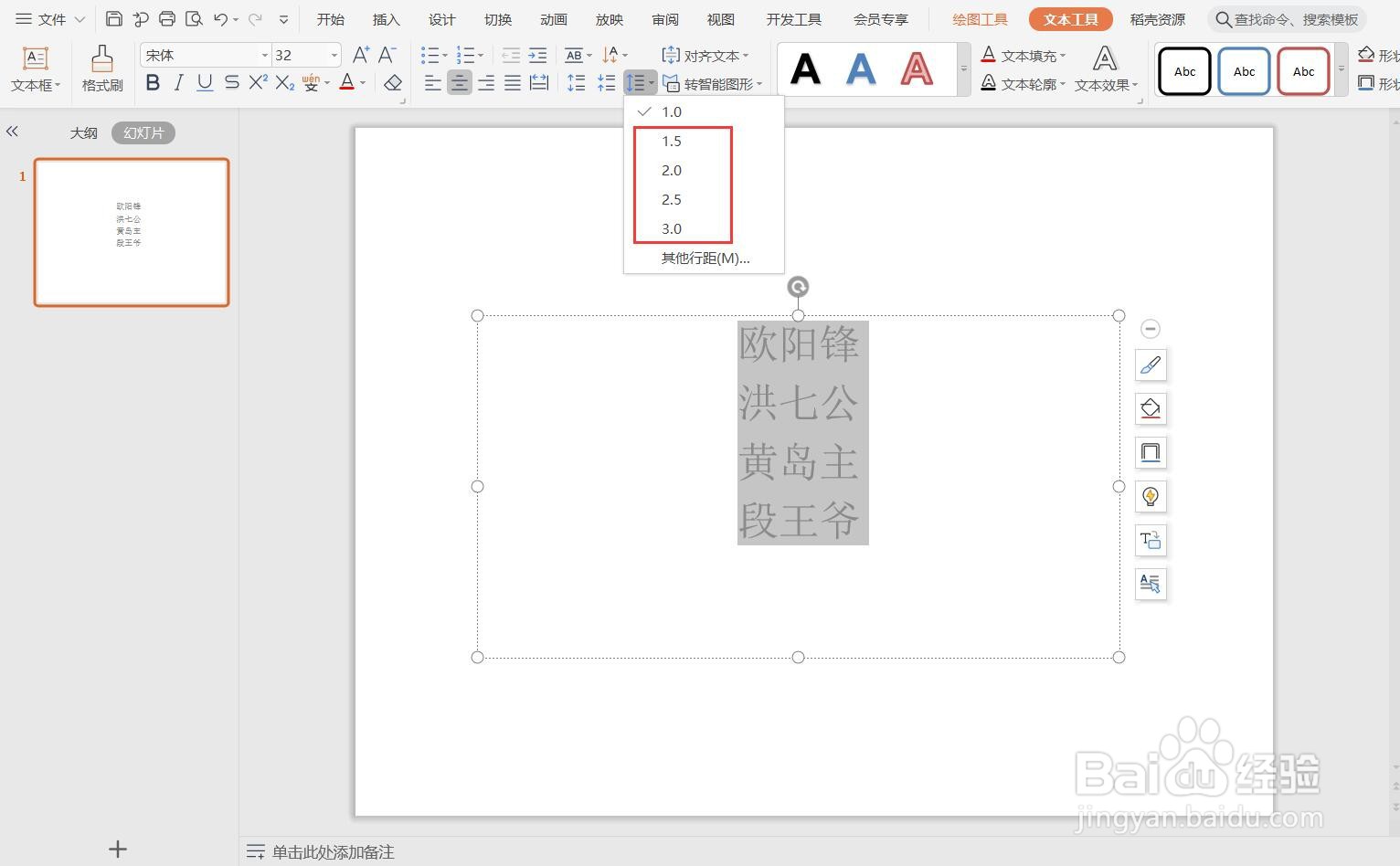Open the font size 32 dropdown
Viewport: 1400px width, 866px height.
[334, 56]
